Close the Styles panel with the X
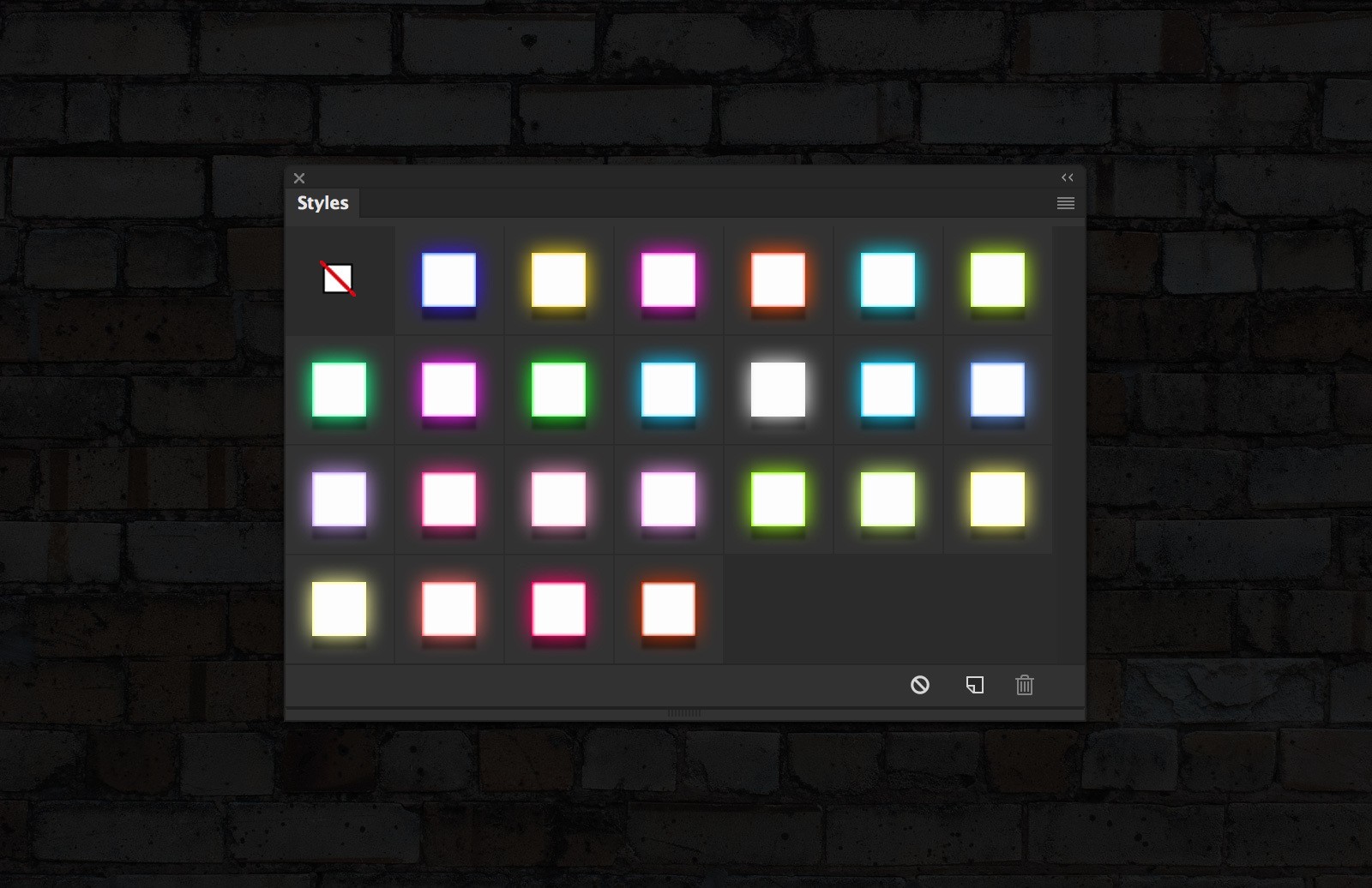 tap(299, 178)
